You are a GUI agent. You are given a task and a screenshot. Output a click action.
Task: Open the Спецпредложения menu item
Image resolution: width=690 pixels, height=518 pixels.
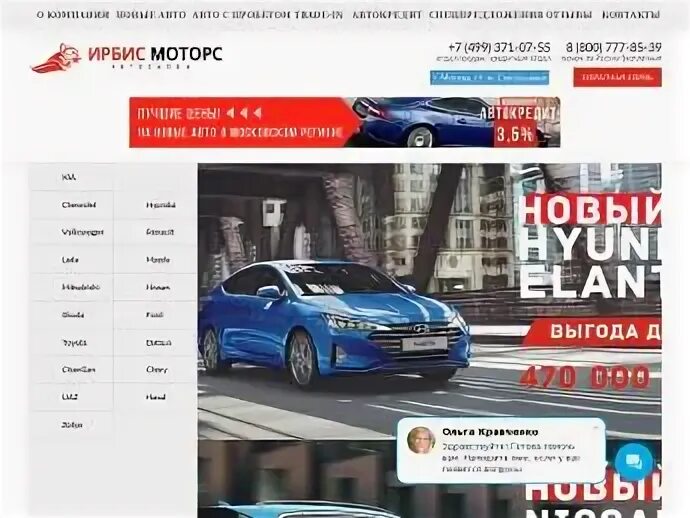point(486,15)
